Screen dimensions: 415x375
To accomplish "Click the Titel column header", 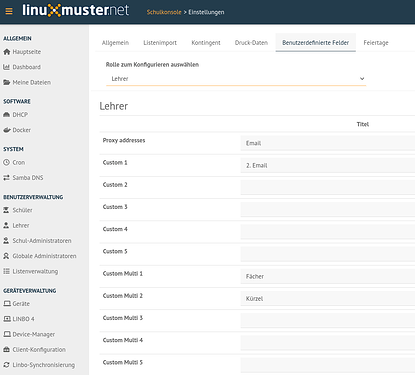I will (363, 124).
